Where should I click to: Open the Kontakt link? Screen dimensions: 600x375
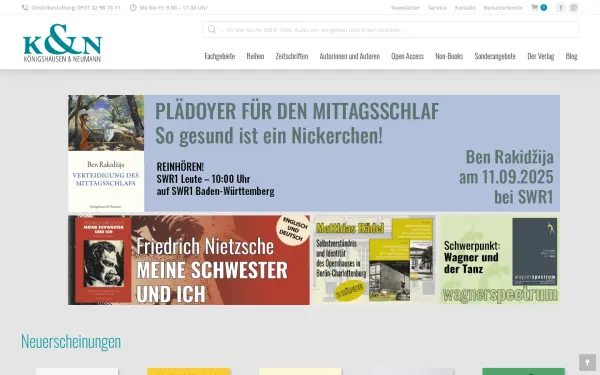point(465,8)
